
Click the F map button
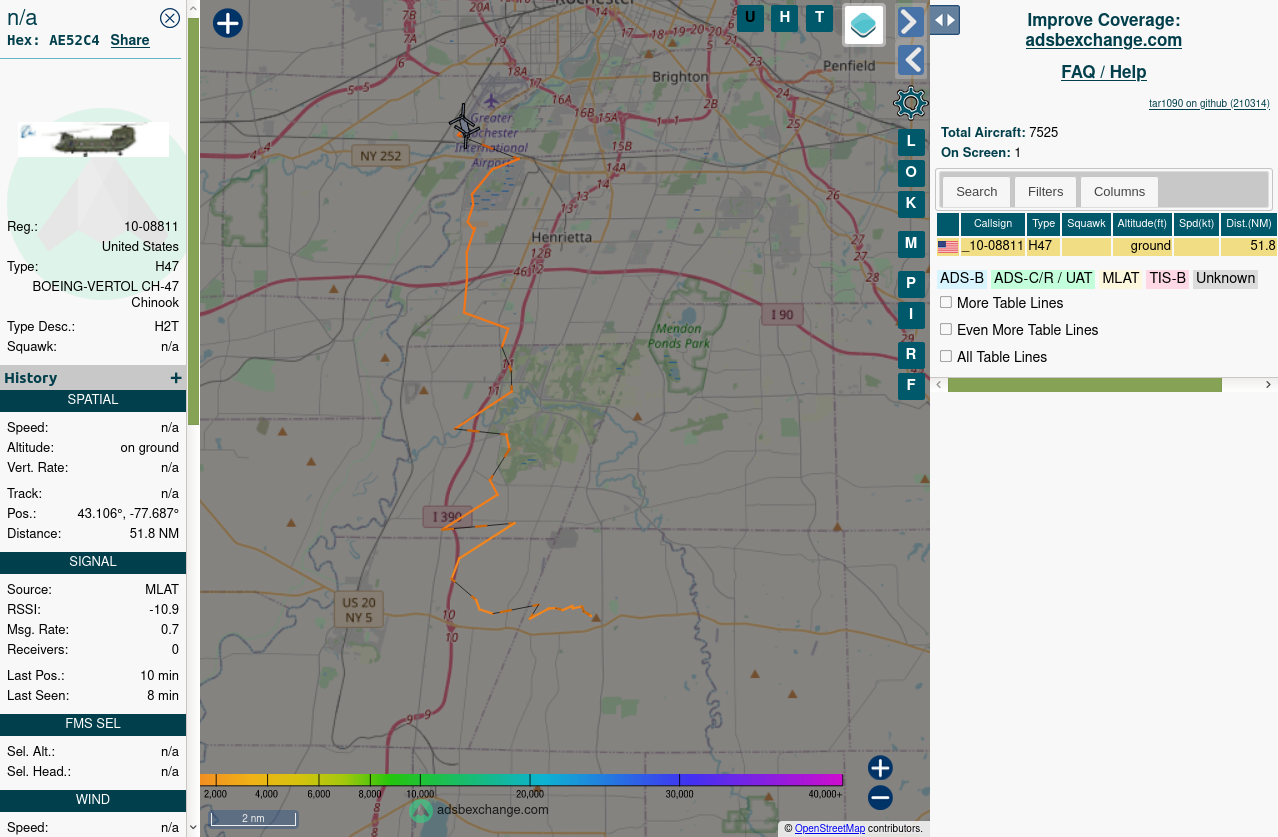click(911, 386)
